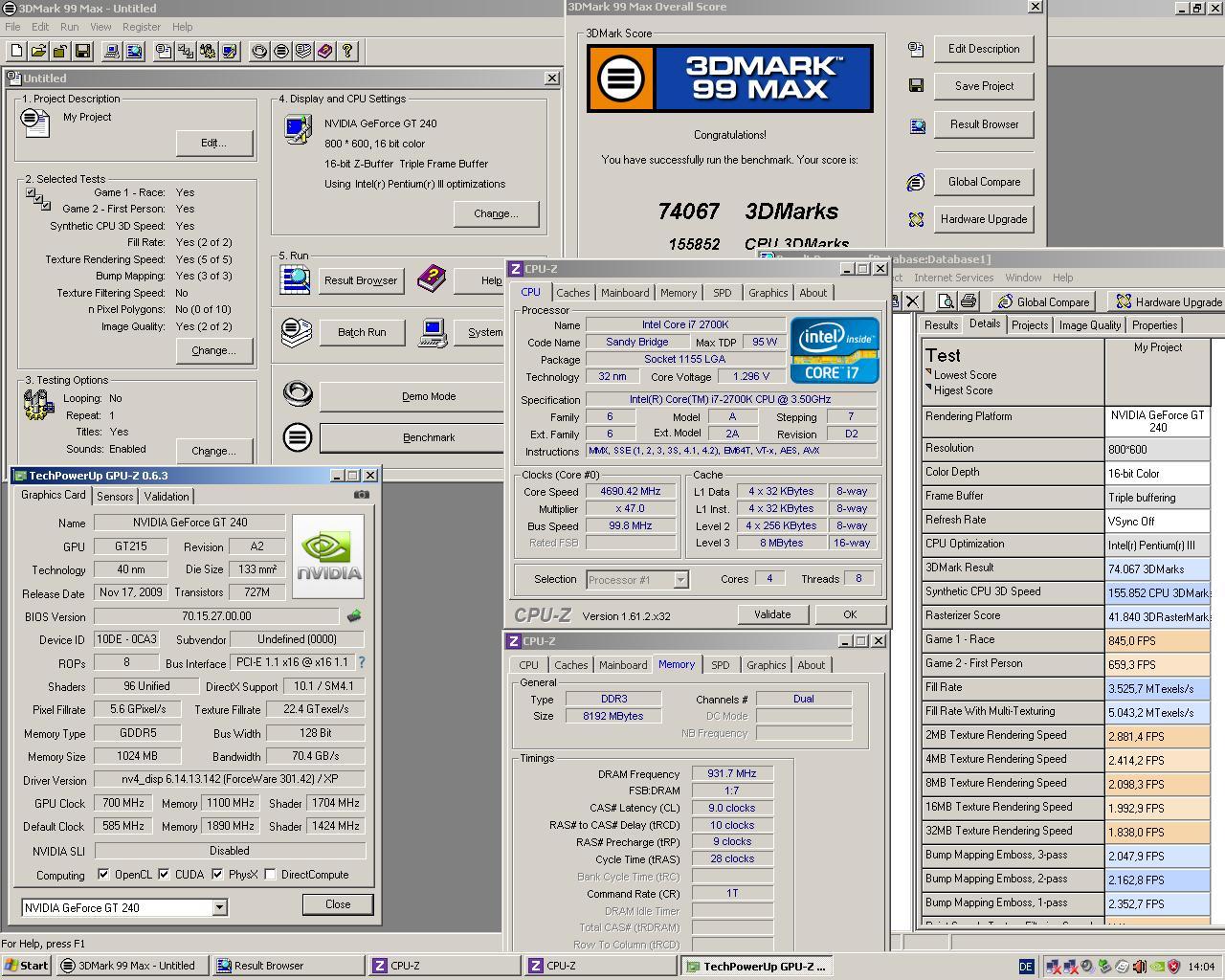Open the File menu in 3DMark 99 Max
Image resolution: width=1225 pixels, height=980 pixels.
(x=12, y=27)
